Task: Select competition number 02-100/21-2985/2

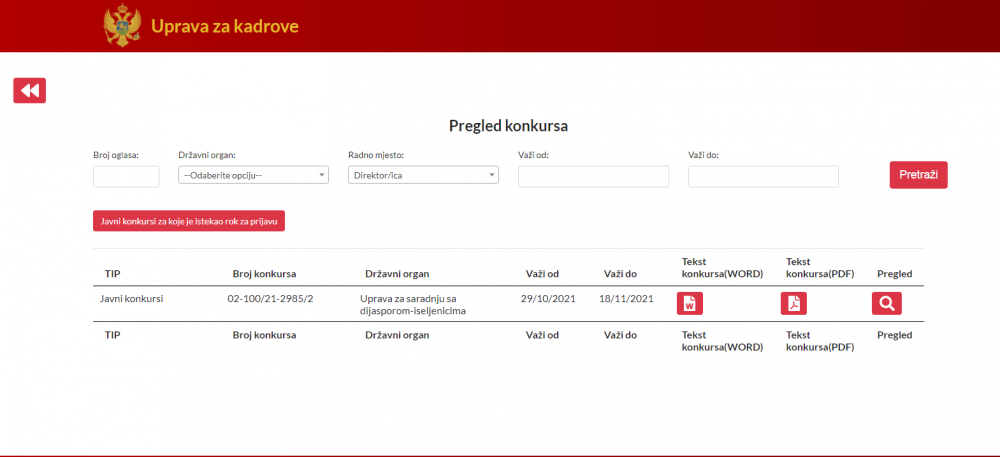Action: (270, 298)
